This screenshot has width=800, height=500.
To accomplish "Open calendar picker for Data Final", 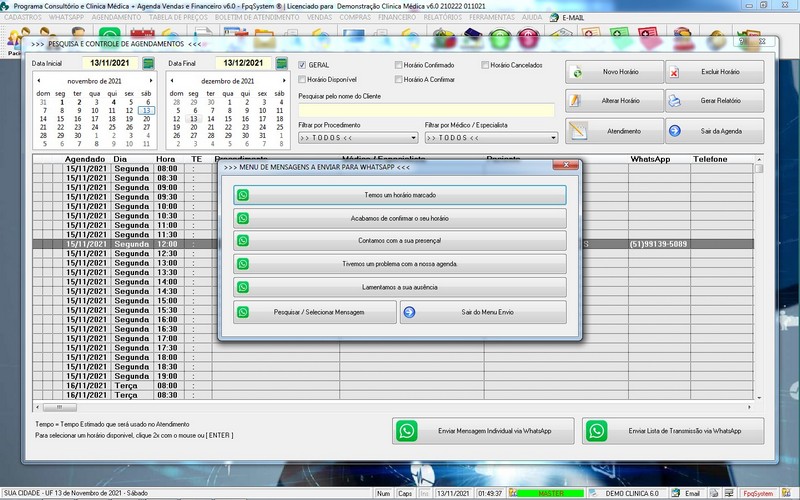I will (281, 63).
